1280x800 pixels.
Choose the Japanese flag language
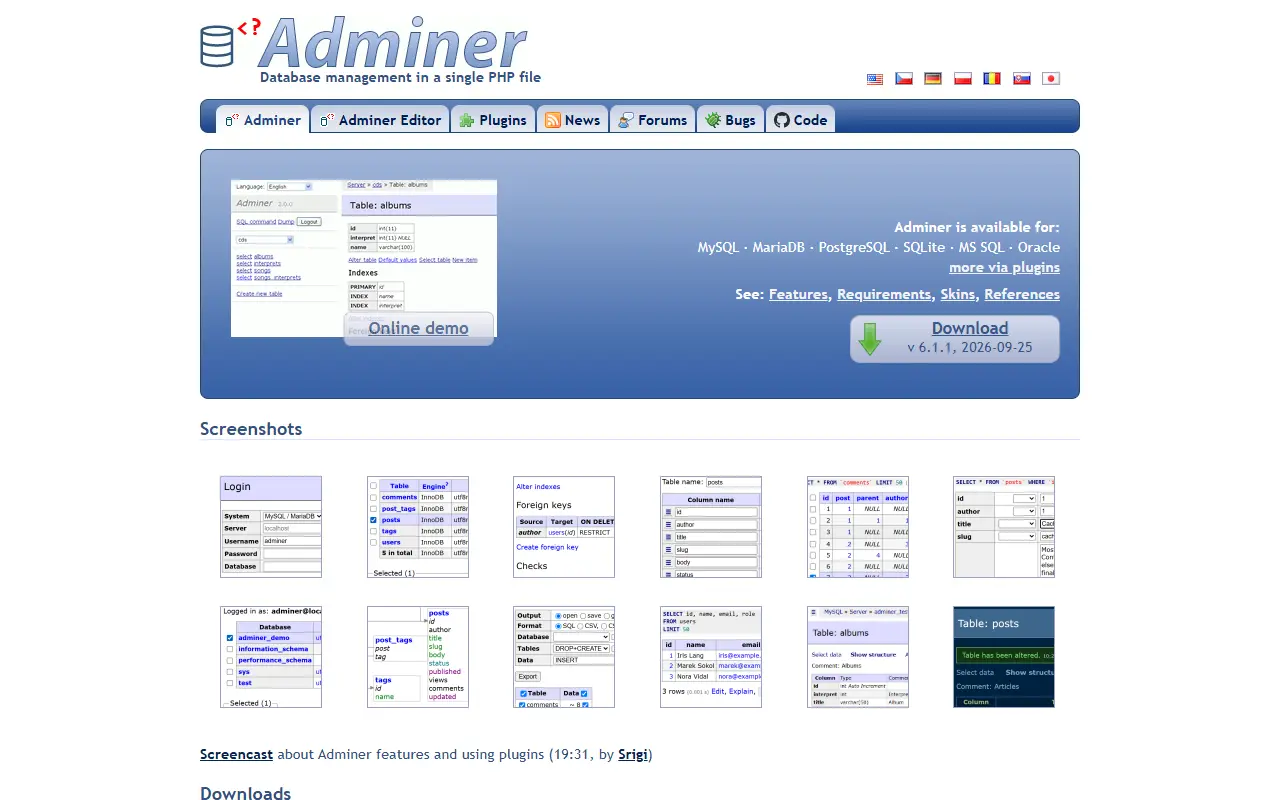[x=1051, y=79]
